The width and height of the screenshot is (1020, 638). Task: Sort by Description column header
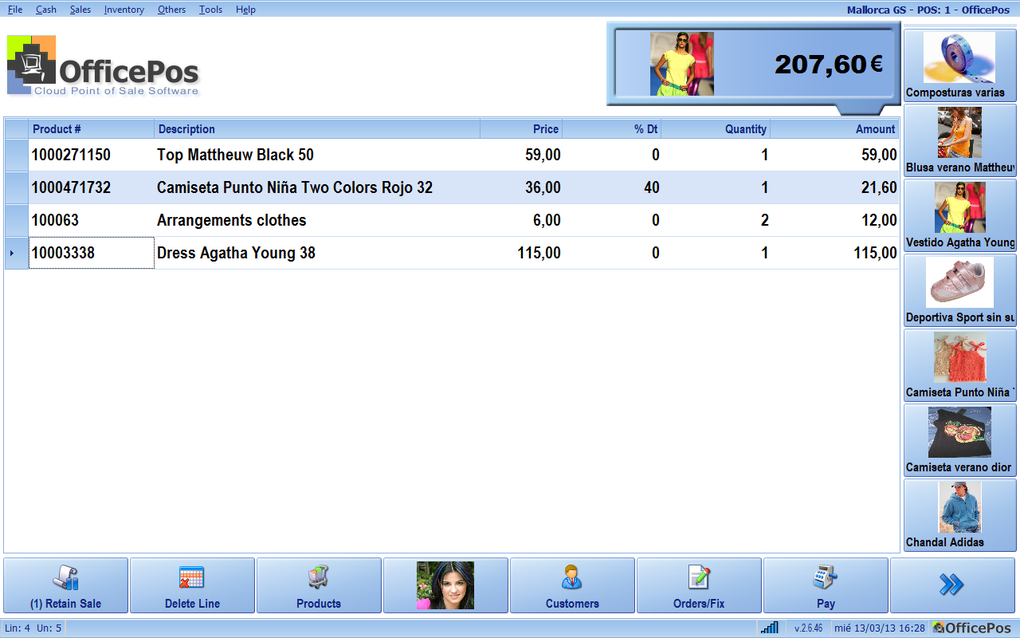(x=317, y=129)
